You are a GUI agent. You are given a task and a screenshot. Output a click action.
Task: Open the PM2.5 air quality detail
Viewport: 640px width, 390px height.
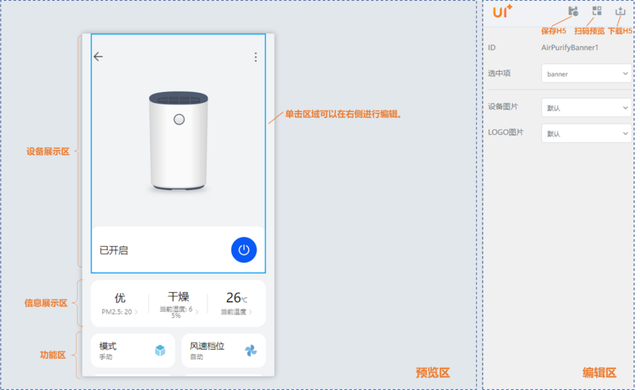click(x=120, y=304)
